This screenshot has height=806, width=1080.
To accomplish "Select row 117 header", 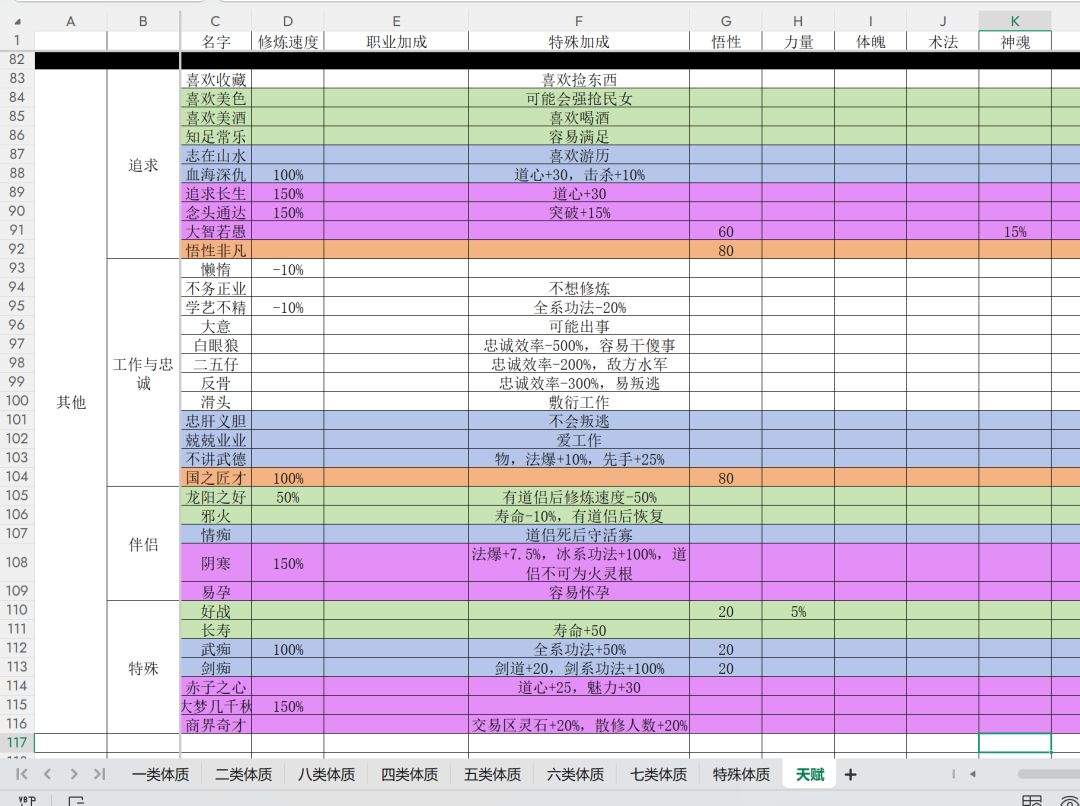I will click(17, 743).
